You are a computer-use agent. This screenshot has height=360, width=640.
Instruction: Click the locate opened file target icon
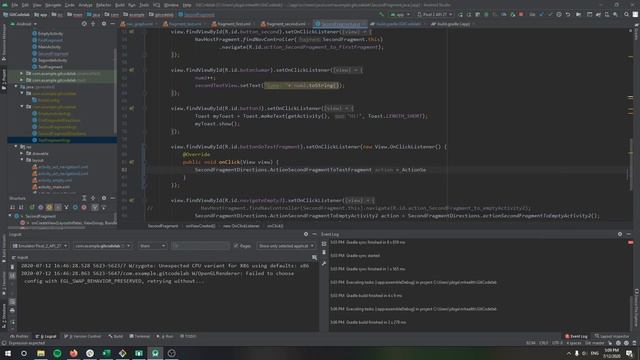[84, 24]
